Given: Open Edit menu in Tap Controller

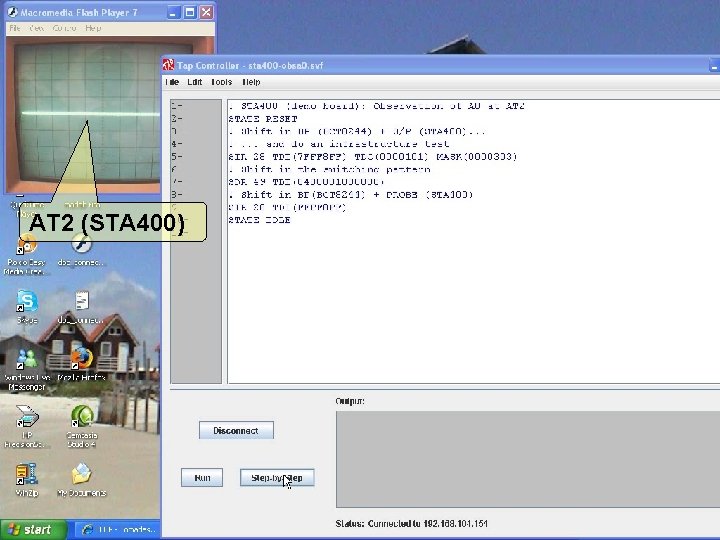Looking at the screenshot, I should pyautogui.click(x=195, y=82).
